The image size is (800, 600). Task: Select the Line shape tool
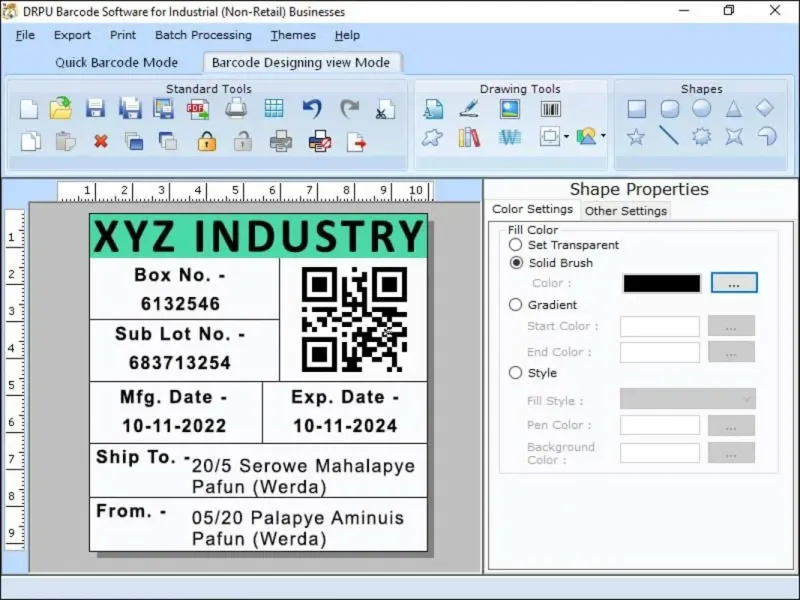(x=669, y=137)
